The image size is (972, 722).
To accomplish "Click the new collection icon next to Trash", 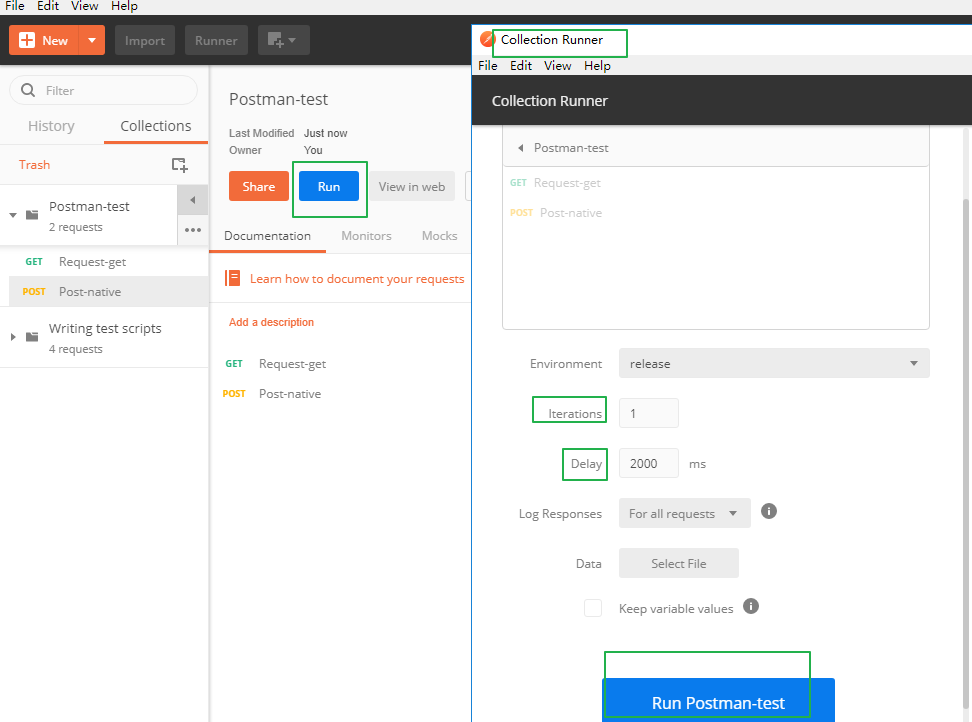I will tap(179, 165).
